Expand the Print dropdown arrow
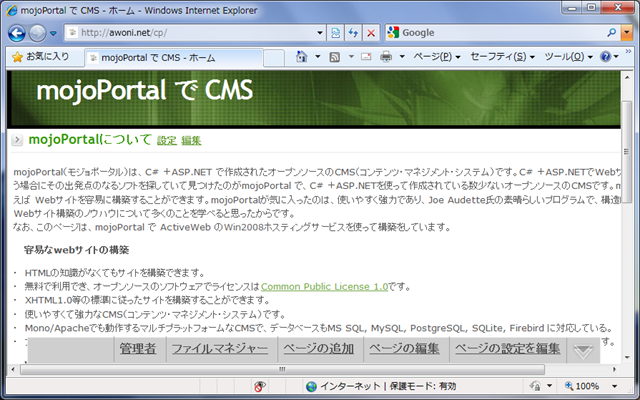Screen dimensions: 640x400 click(x=402, y=57)
